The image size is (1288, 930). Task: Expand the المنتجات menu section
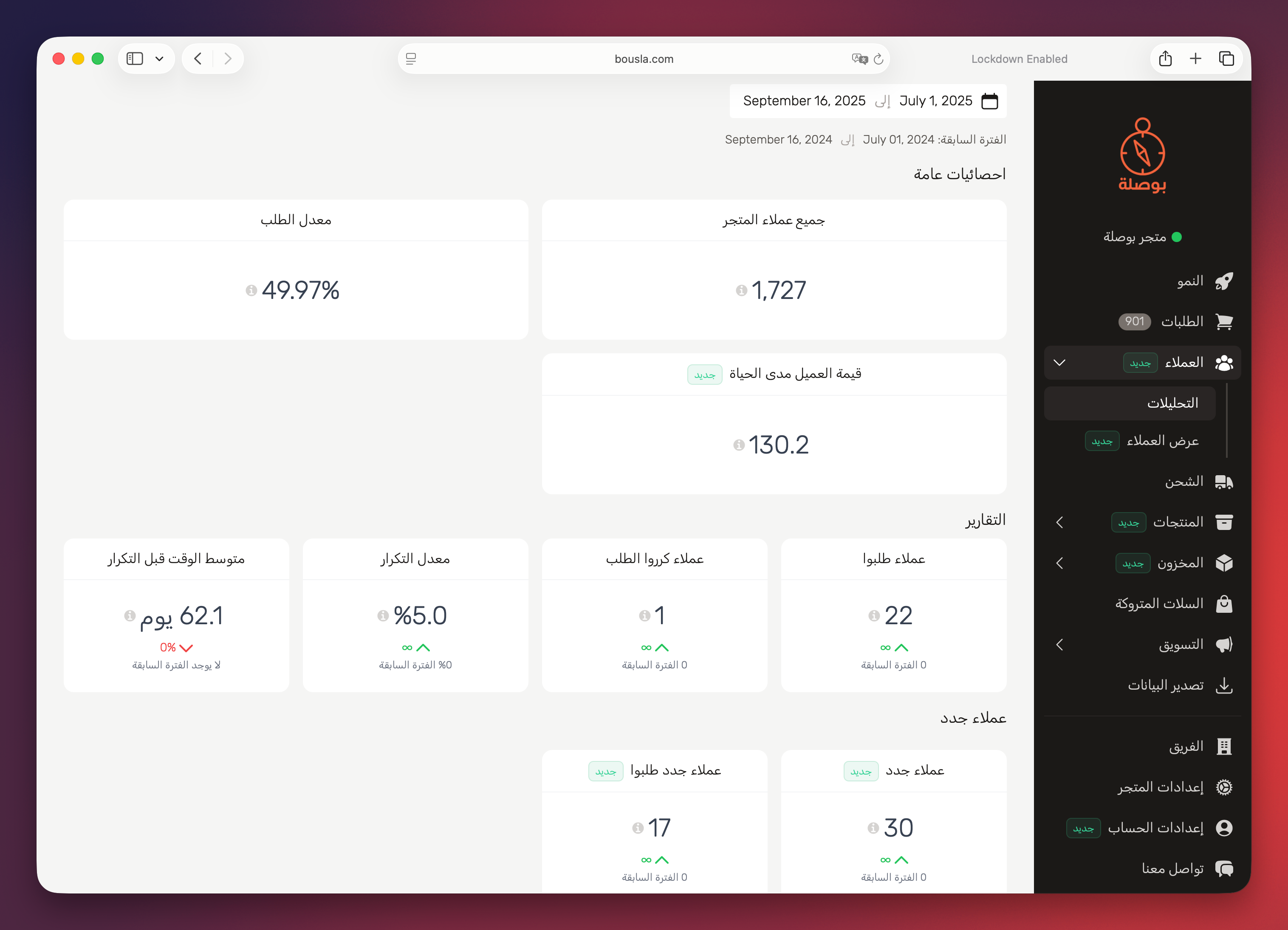point(1059,522)
